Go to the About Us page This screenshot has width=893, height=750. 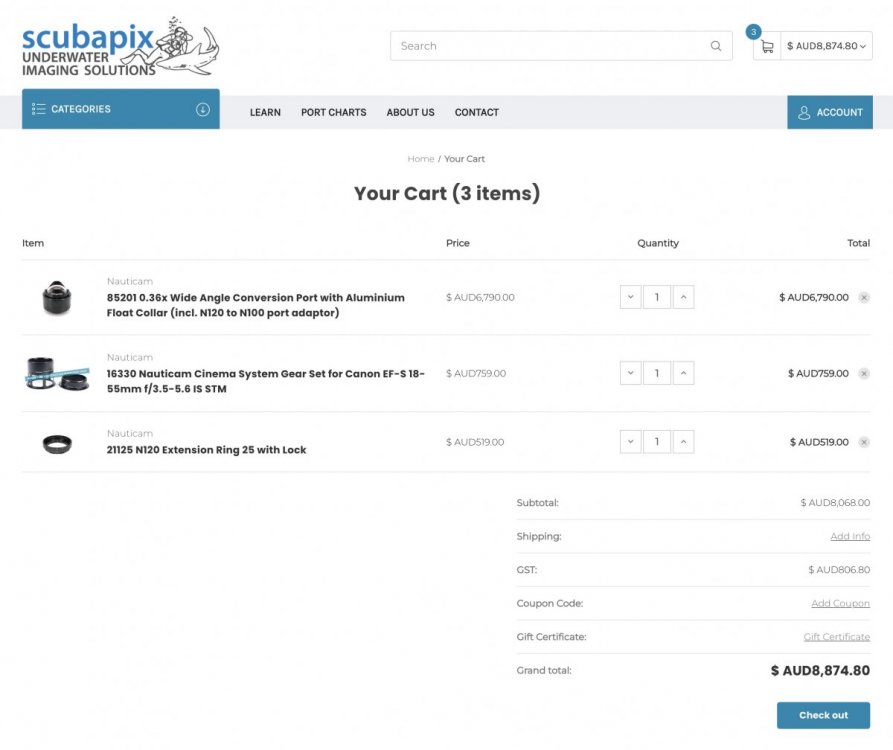(411, 113)
